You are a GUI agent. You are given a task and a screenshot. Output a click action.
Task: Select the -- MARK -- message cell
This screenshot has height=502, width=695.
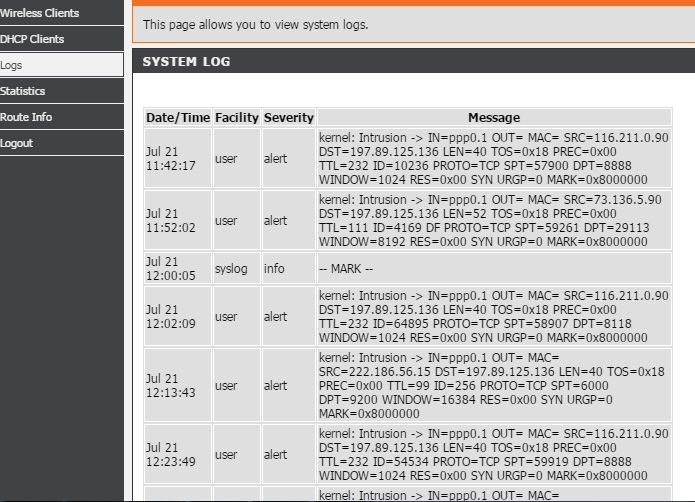click(494, 269)
